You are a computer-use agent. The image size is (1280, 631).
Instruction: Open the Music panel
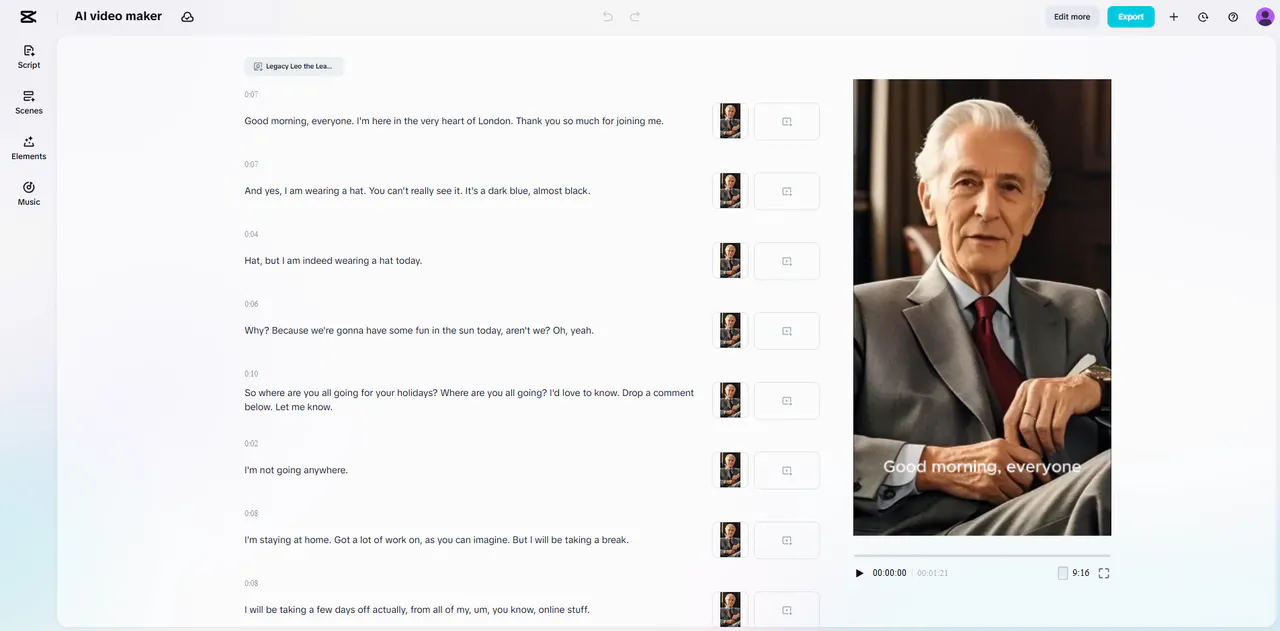(29, 193)
